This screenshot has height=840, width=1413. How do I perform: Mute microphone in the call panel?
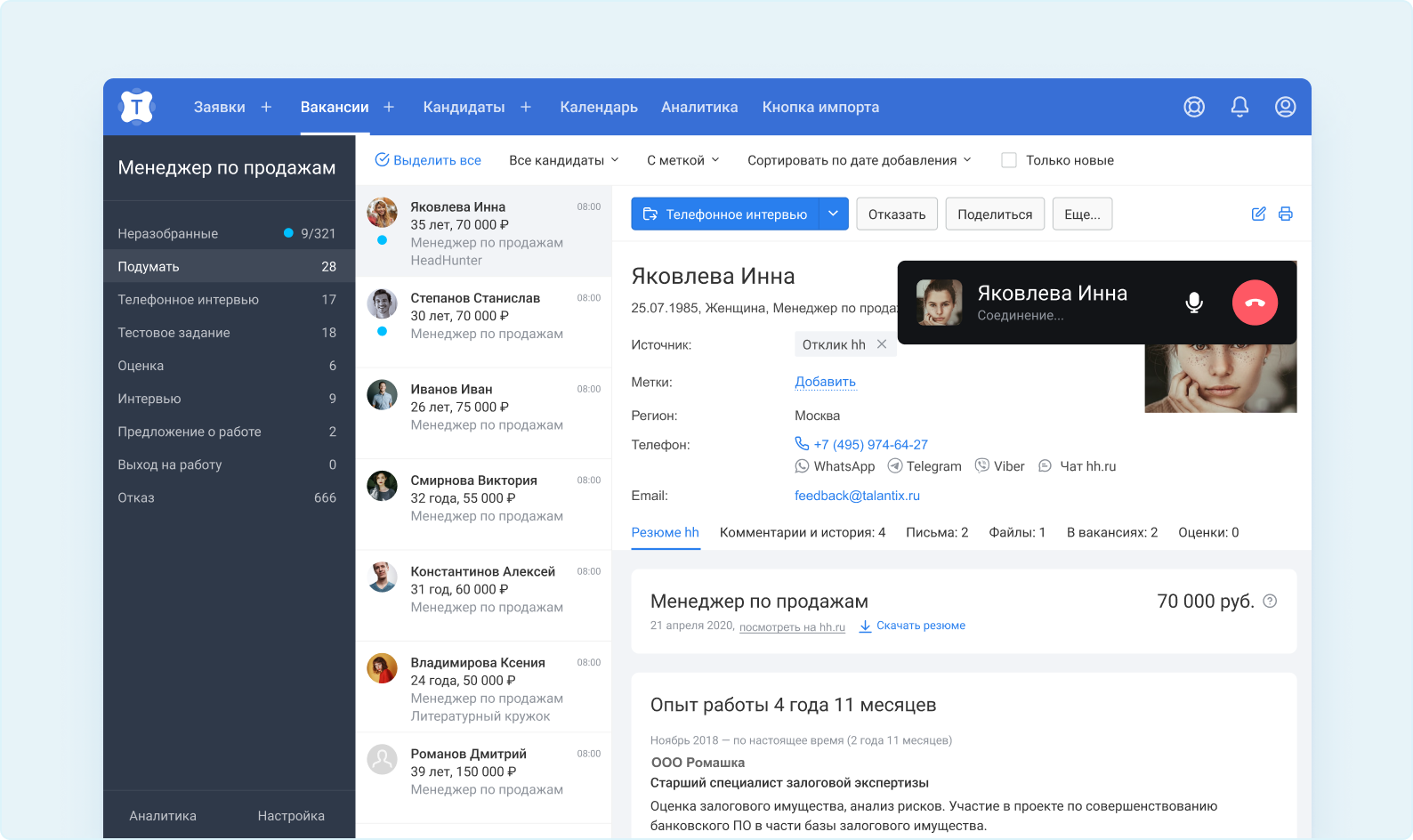tap(1194, 303)
